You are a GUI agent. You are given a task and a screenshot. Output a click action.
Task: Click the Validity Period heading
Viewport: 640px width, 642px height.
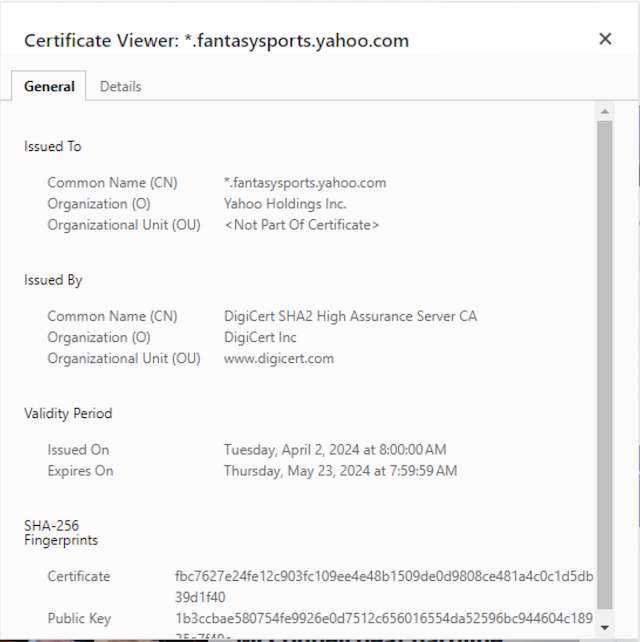68,414
